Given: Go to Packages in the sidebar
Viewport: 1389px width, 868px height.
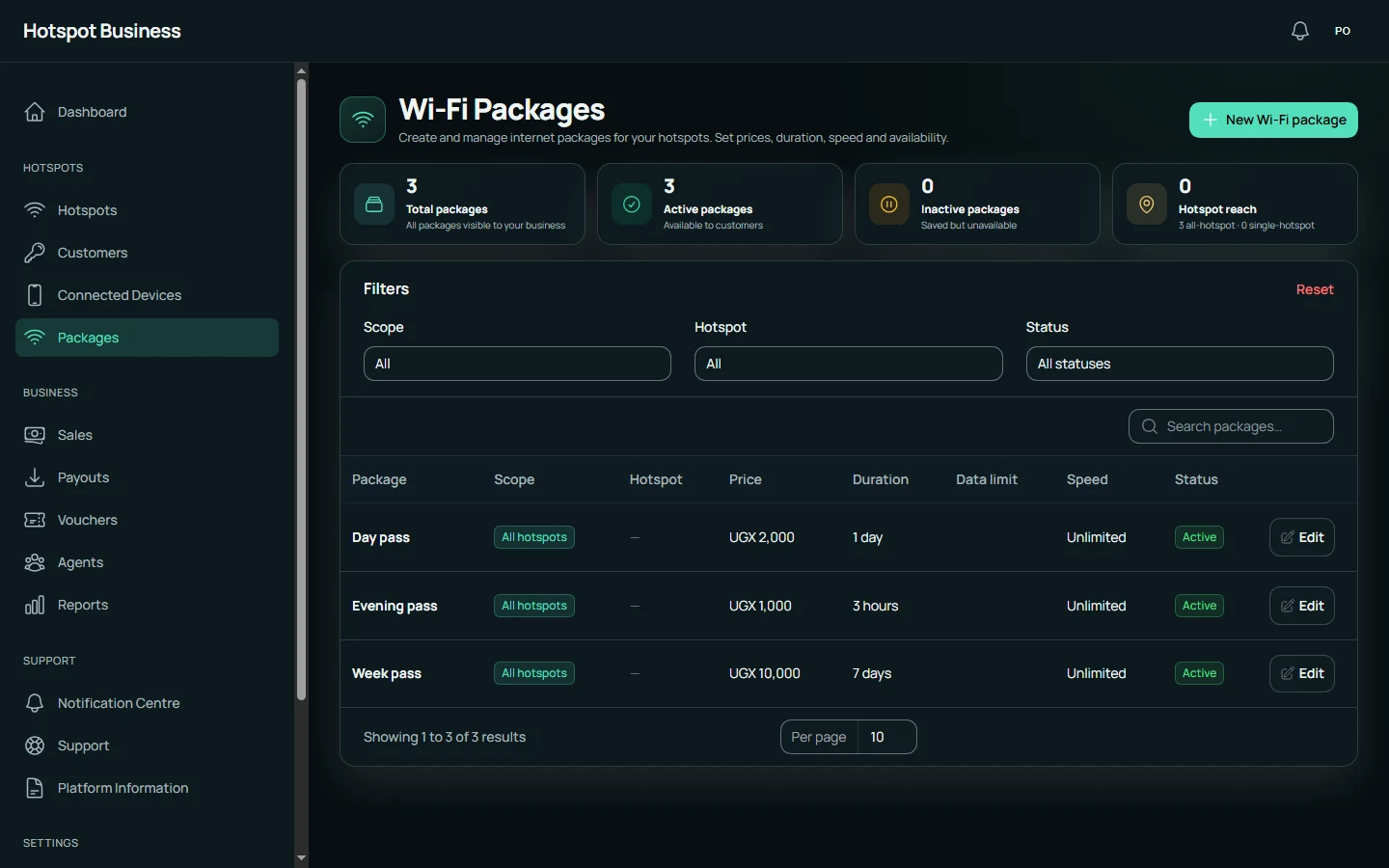Looking at the screenshot, I should click(147, 338).
